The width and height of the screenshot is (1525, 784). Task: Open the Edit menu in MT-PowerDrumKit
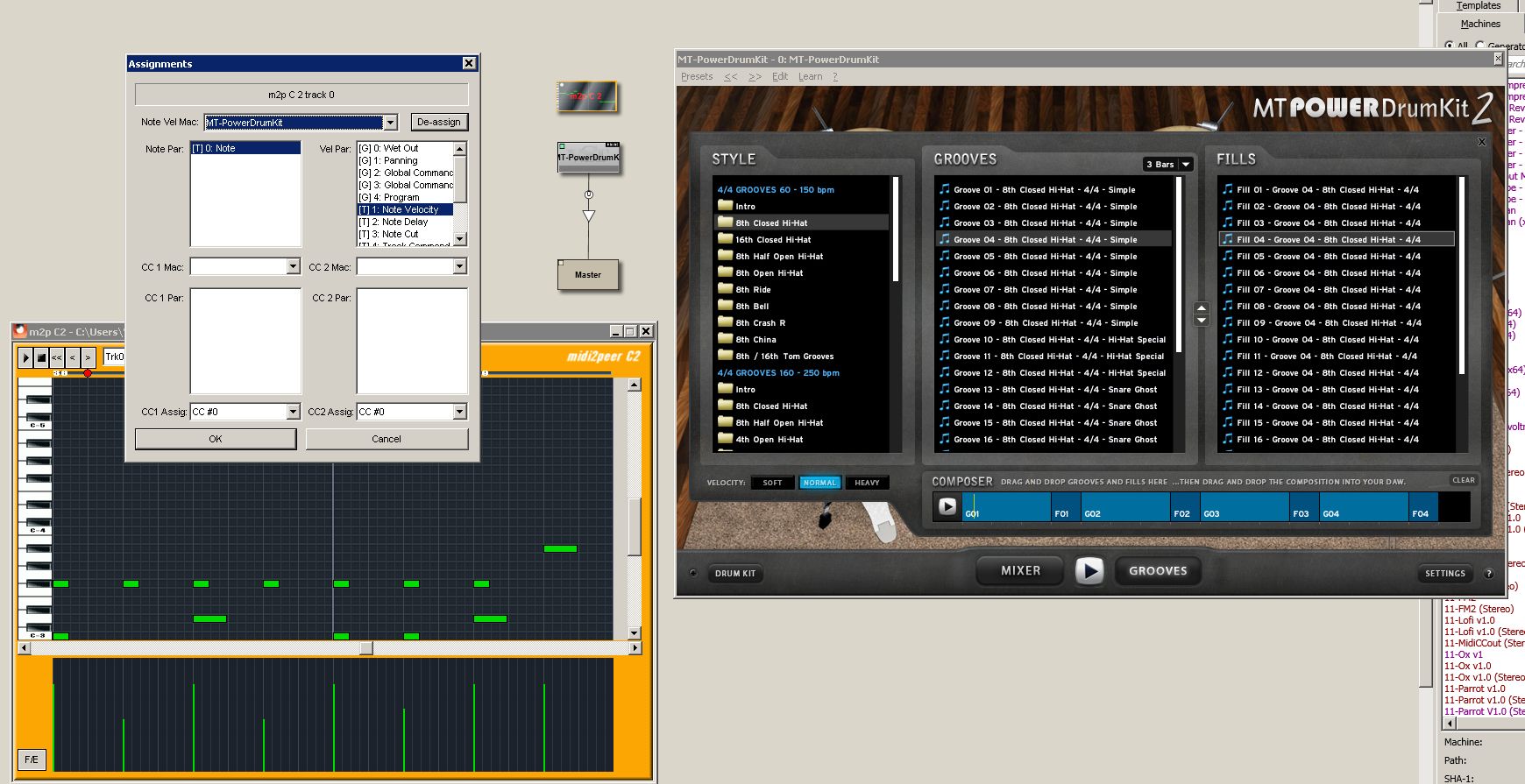780,76
